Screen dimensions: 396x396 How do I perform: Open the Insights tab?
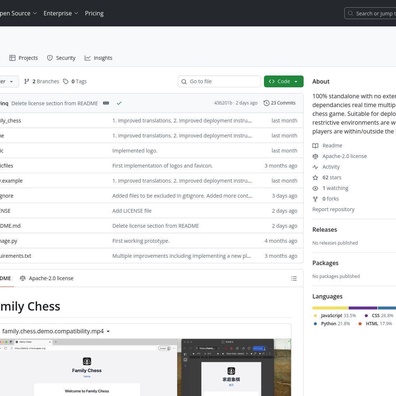tap(98, 58)
